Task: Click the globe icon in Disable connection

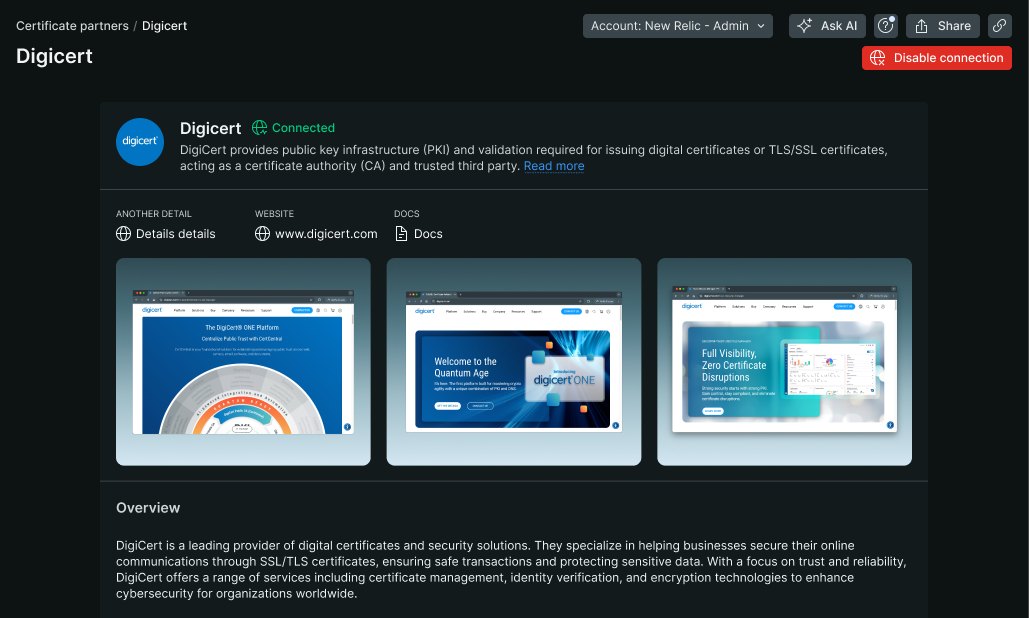Action: (877, 58)
